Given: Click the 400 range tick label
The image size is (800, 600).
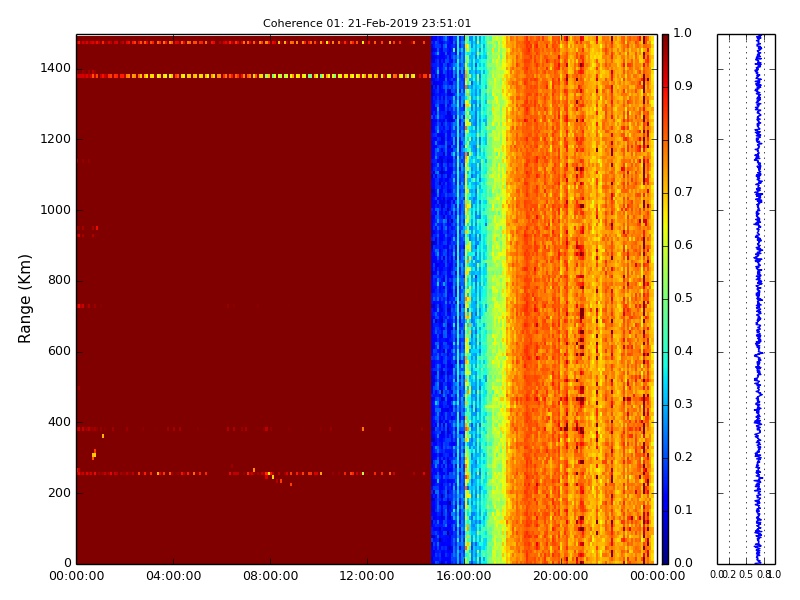Looking at the screenshot, I should [59, 422].
